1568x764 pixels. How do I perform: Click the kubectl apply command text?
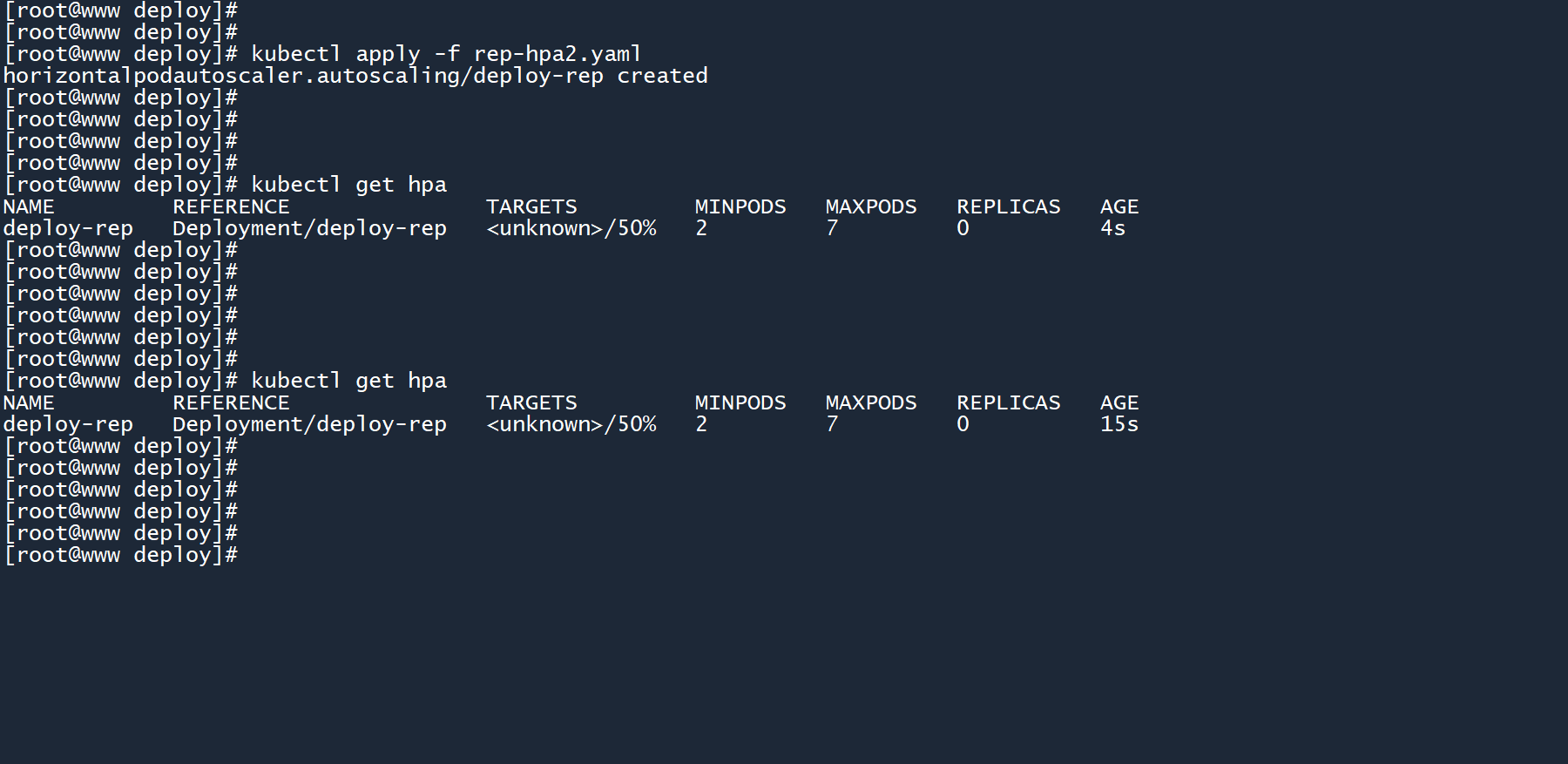(335, 54)
